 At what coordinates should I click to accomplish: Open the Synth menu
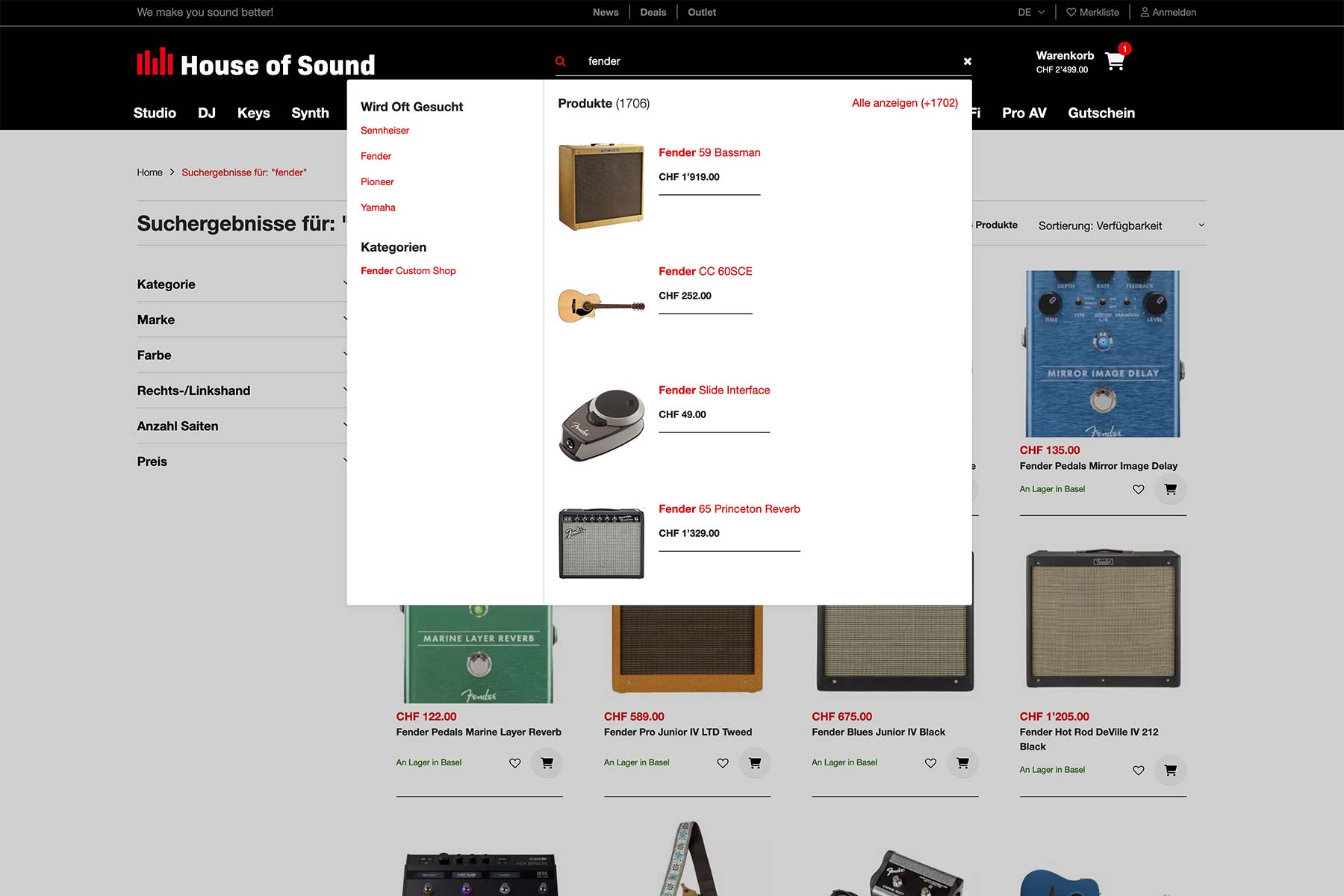click(310, 113)
